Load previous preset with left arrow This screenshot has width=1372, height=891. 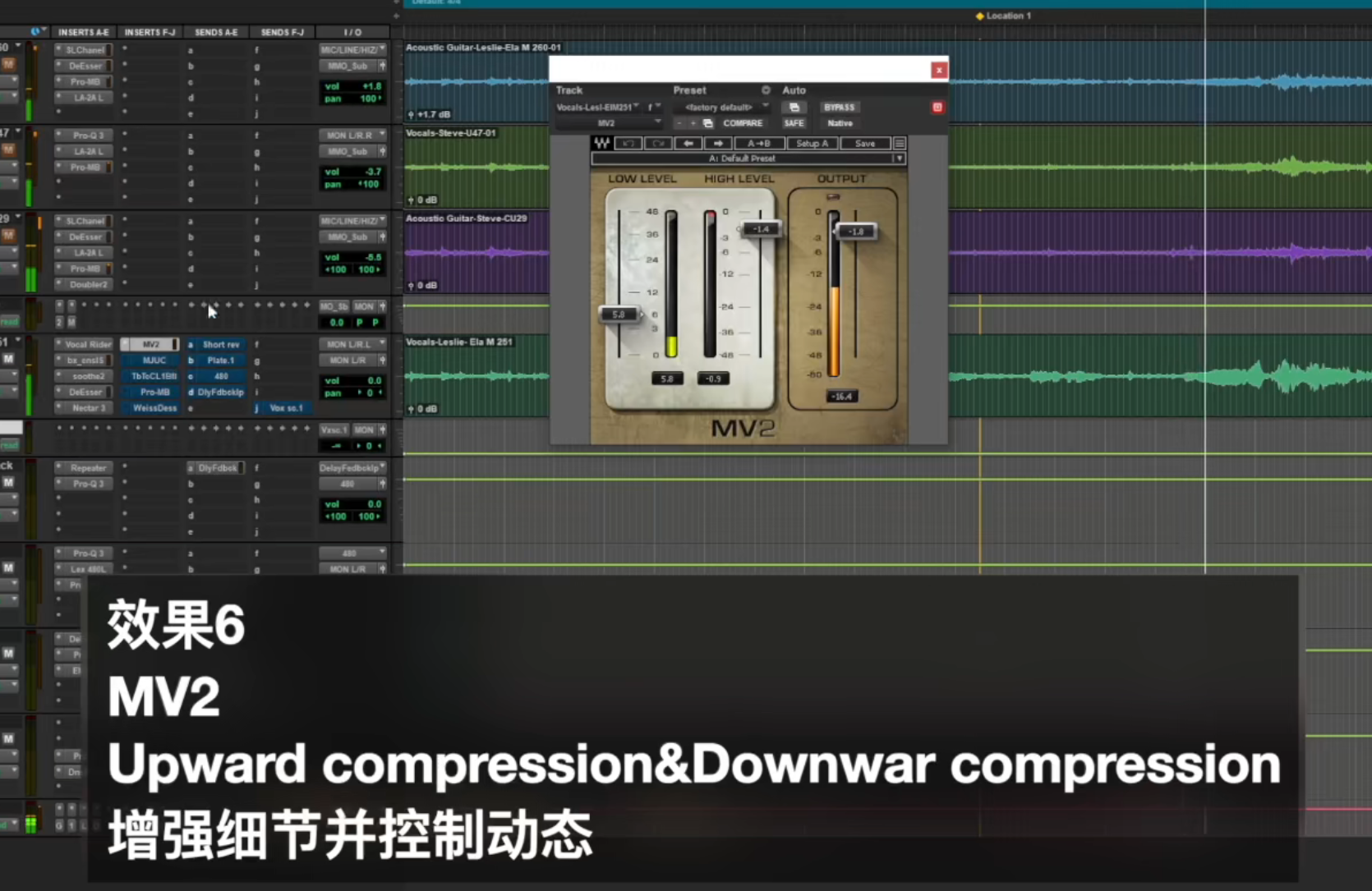(x=688, y=143)
